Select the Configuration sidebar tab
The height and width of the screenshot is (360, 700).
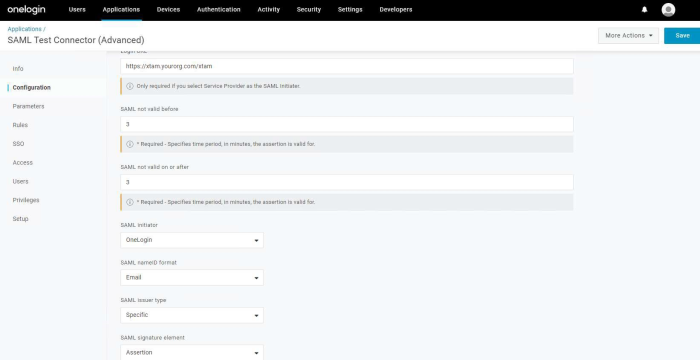(x=32, y=88)
